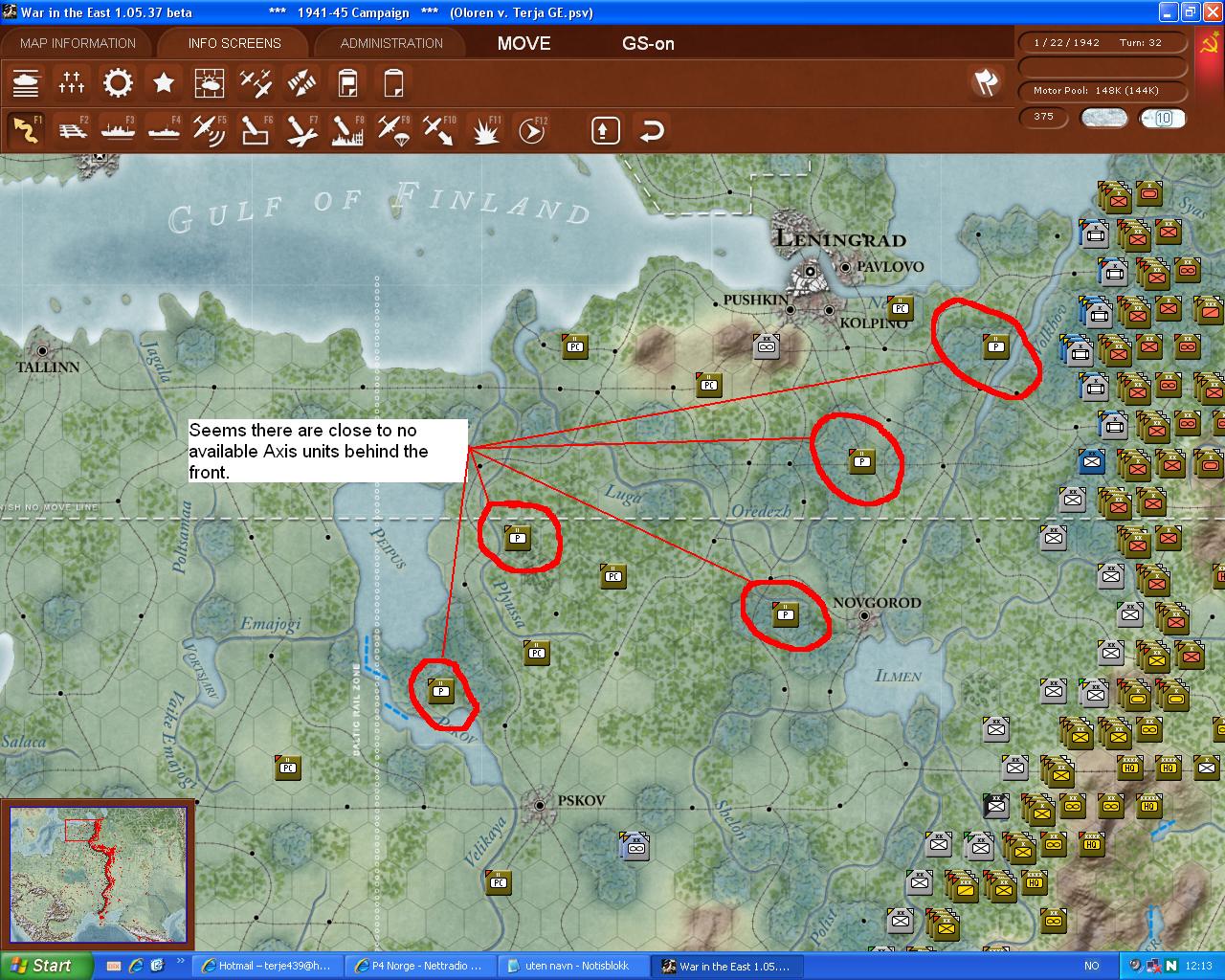Switch to the Hotmail taskbar window

tap(266, 966)
